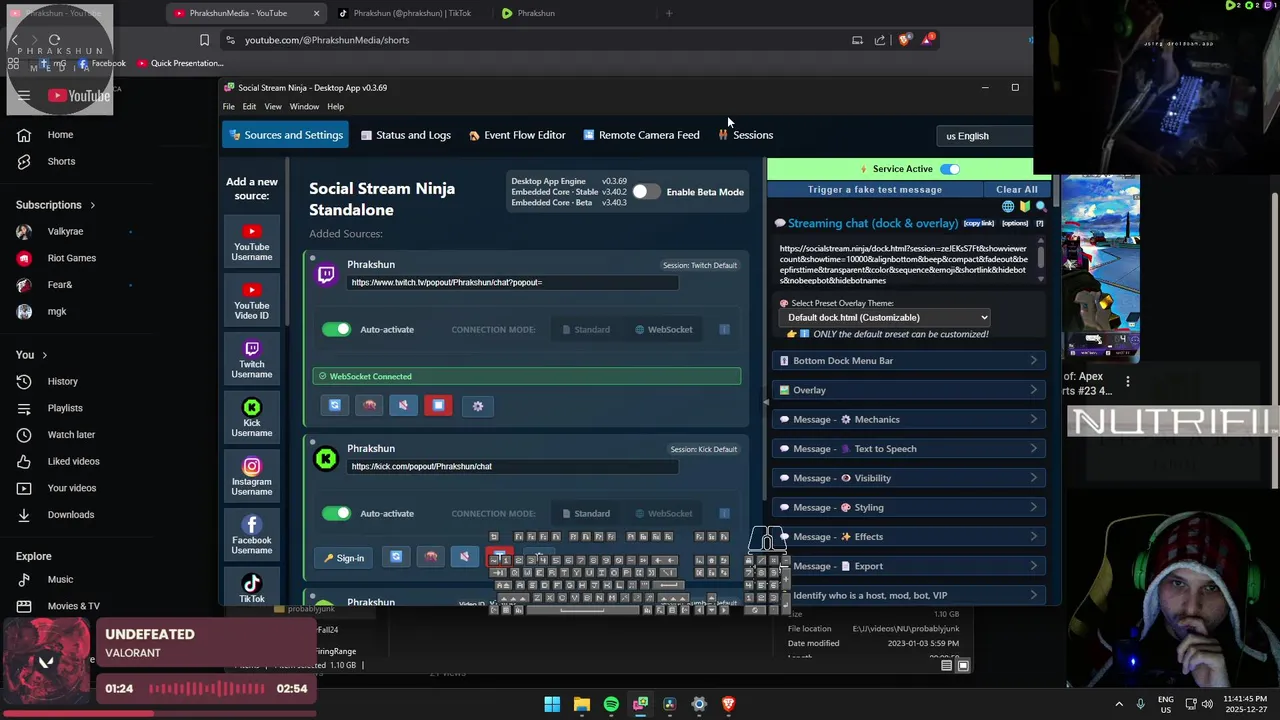1280x720 pixels.
Task: Expand Message Mechanics section
Action: click(x=909, y=419)
